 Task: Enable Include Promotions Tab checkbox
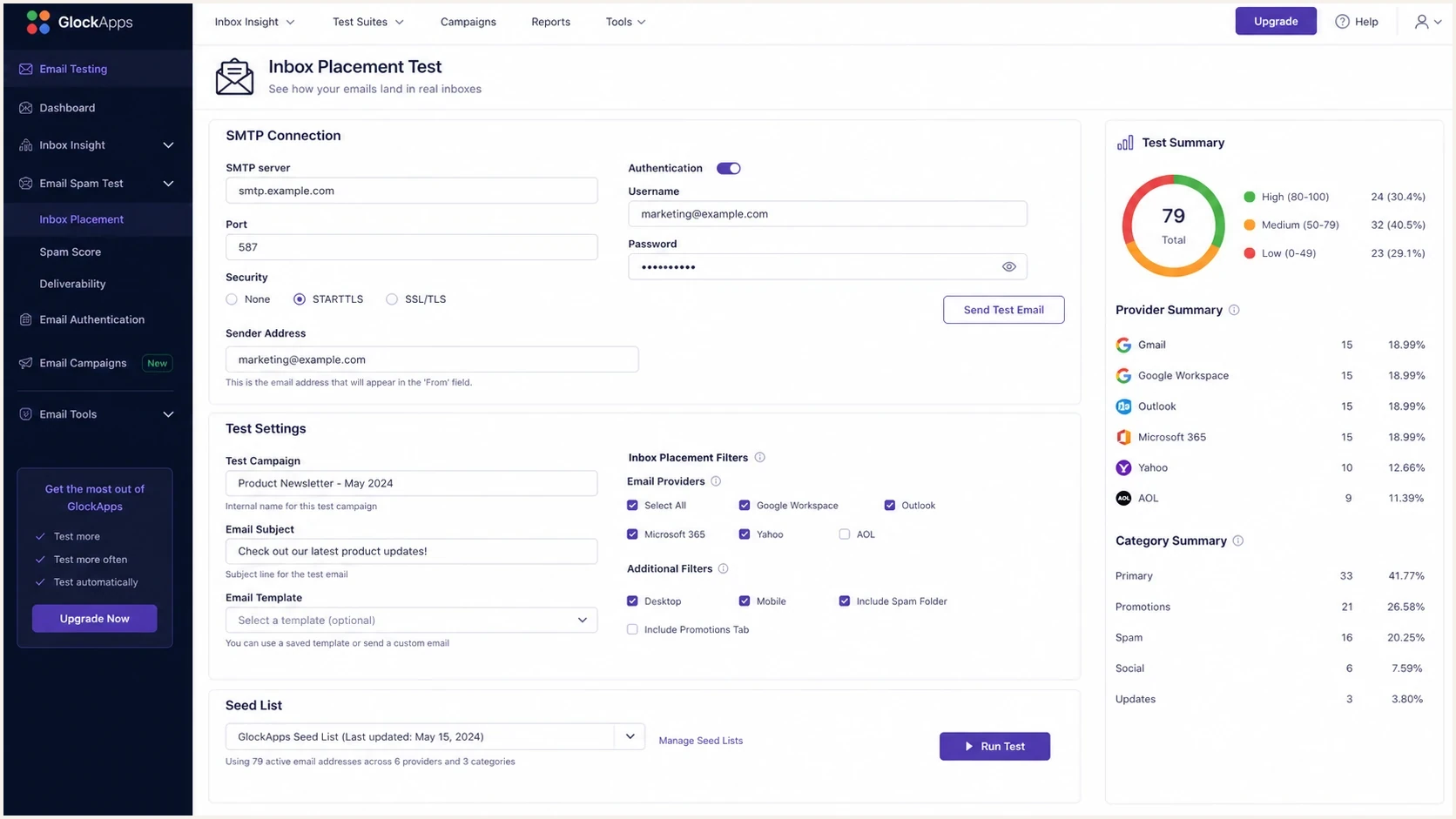coord(632,629)
